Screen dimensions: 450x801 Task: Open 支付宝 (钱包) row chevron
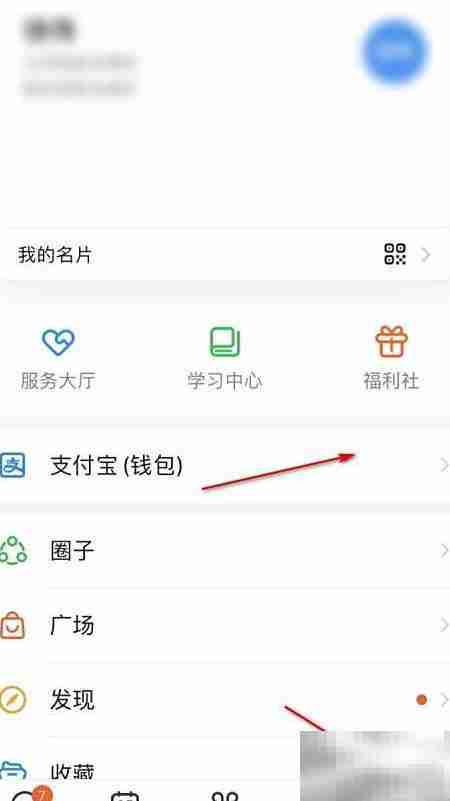click(x=444, y=465)
